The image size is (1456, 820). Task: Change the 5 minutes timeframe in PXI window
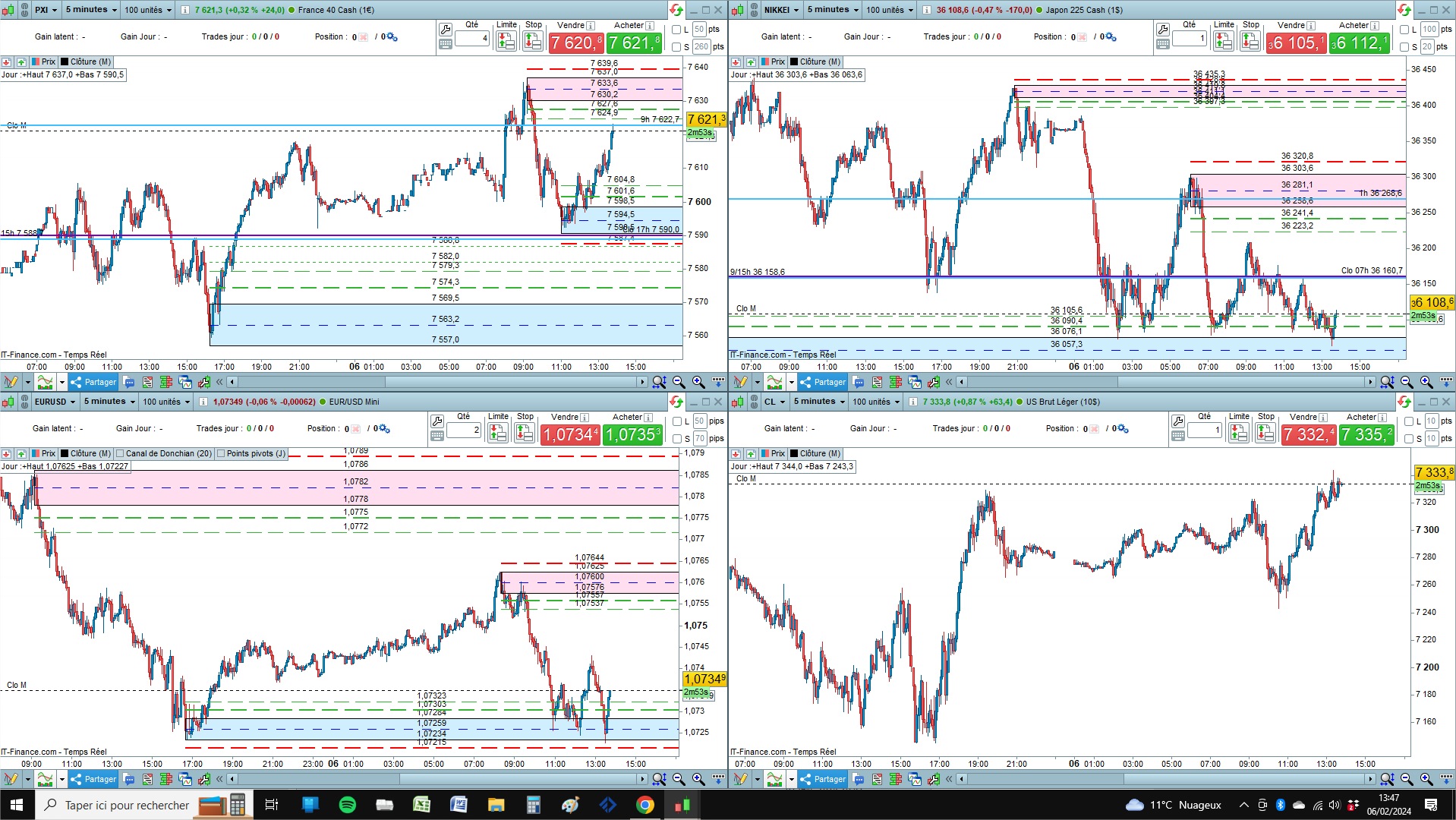(91, 10)
